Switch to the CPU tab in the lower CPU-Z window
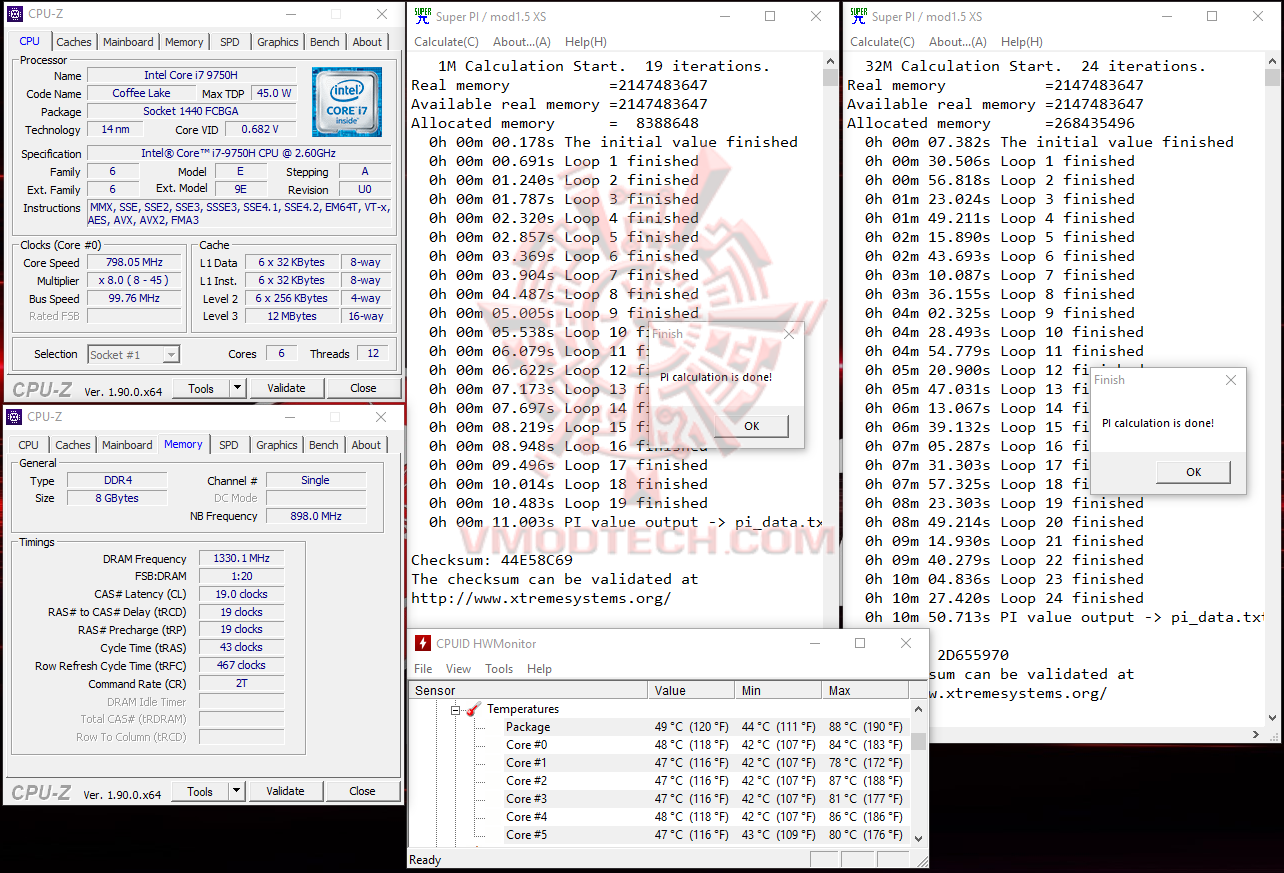Image resolution: width=1284 pixels, height=873 pixels. click(x=29, y=445)
